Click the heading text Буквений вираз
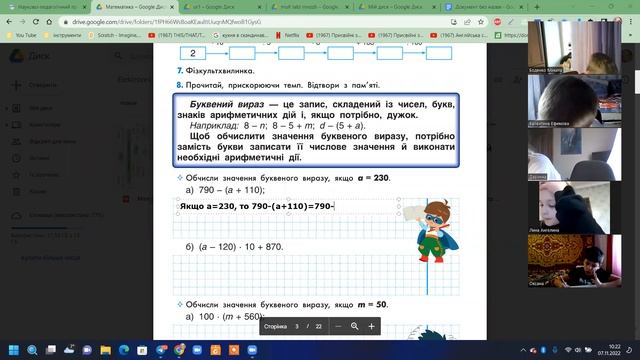Viewport: 640px width, 360px height. click(x=227, y=104)
